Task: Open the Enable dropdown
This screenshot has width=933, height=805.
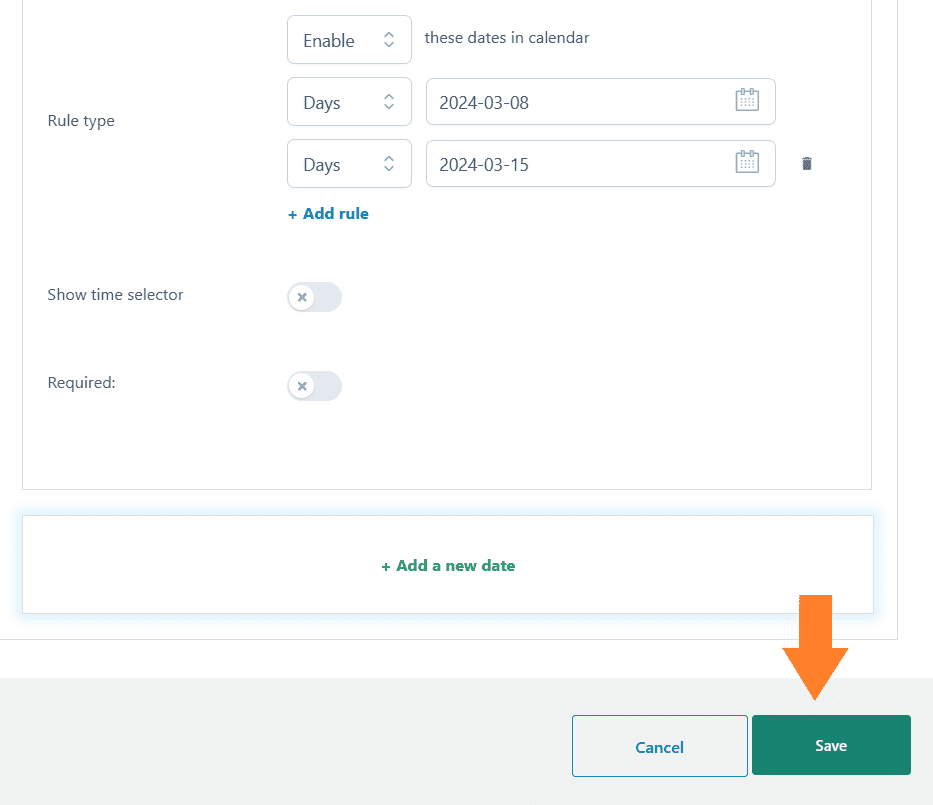Action: 349,39
